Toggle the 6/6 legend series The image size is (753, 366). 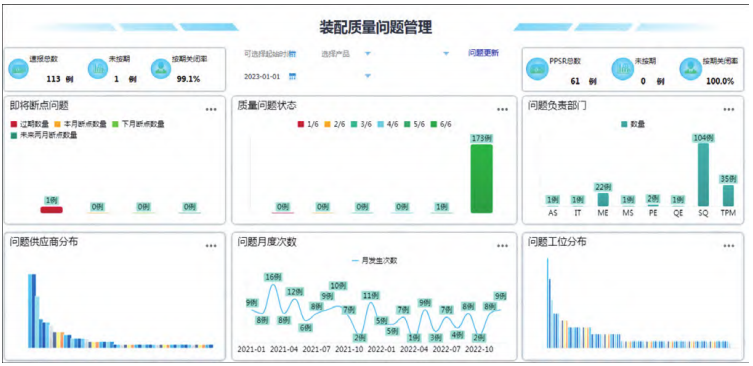pos(441,124)
